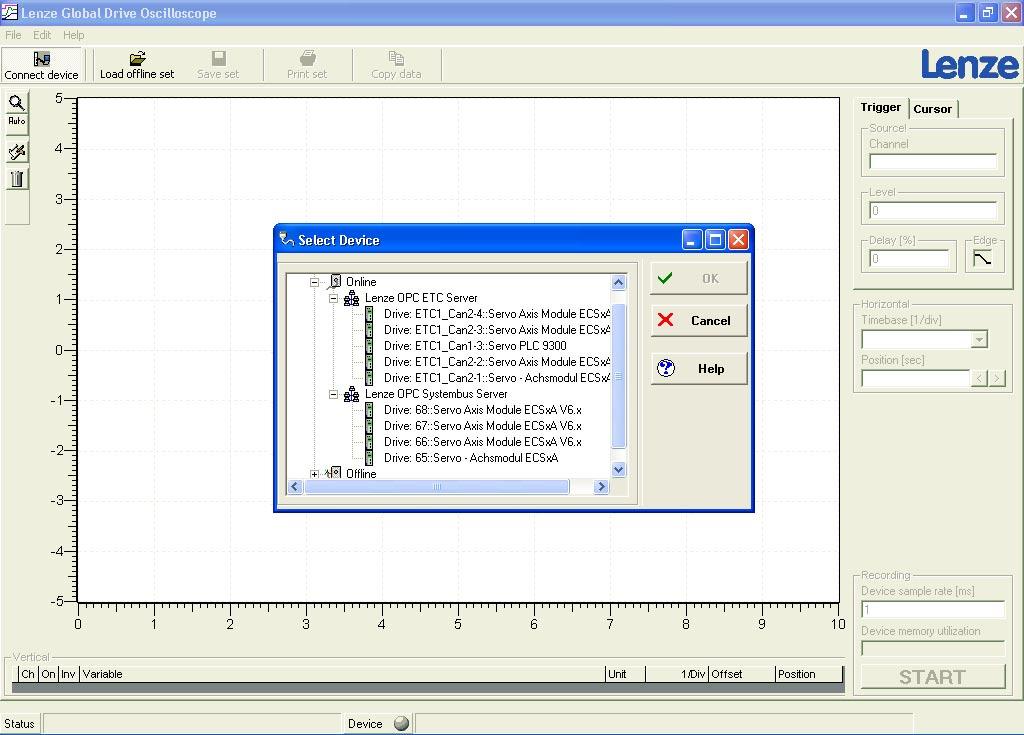Viewport: 1024px width, 735px height.
Task: Click the 1/Div column header
Action: click(x=677, y=674)
